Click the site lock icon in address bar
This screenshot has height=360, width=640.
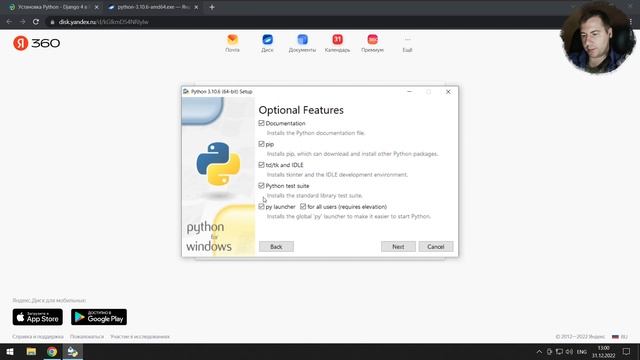tap(52, 22)
